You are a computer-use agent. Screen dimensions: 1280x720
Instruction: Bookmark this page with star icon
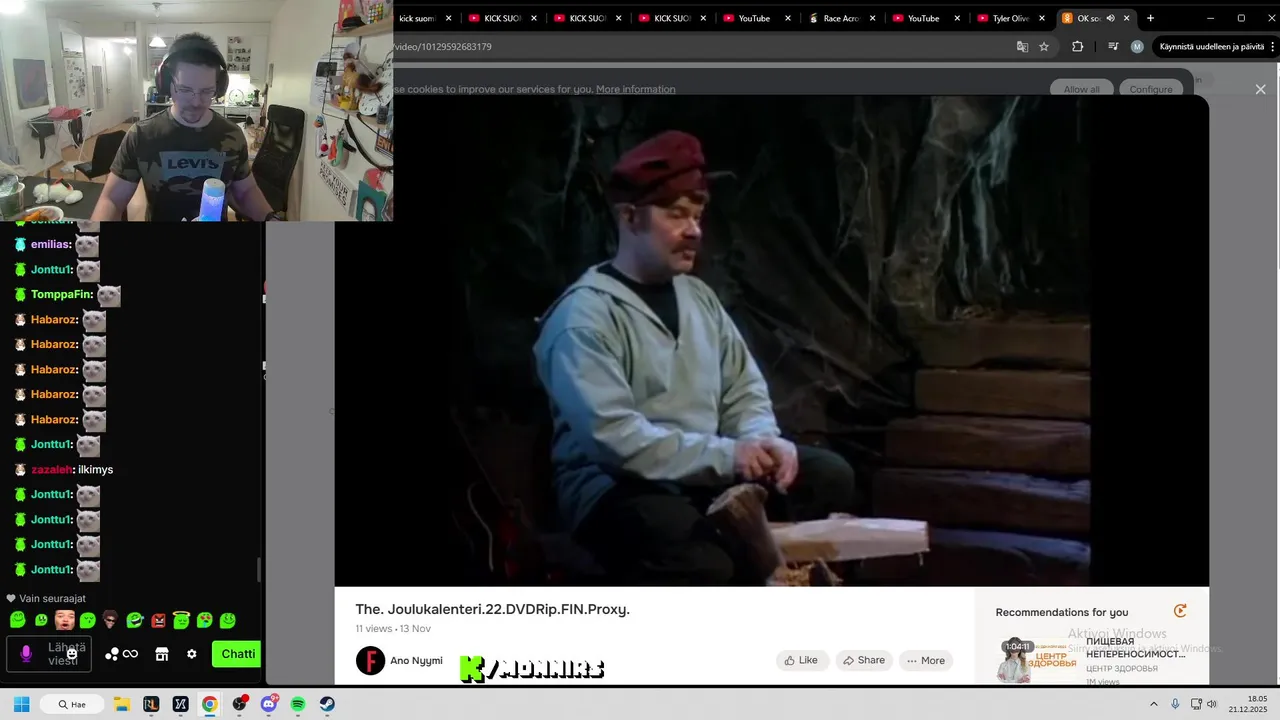pyautogui.click(x=1044, y=46)
